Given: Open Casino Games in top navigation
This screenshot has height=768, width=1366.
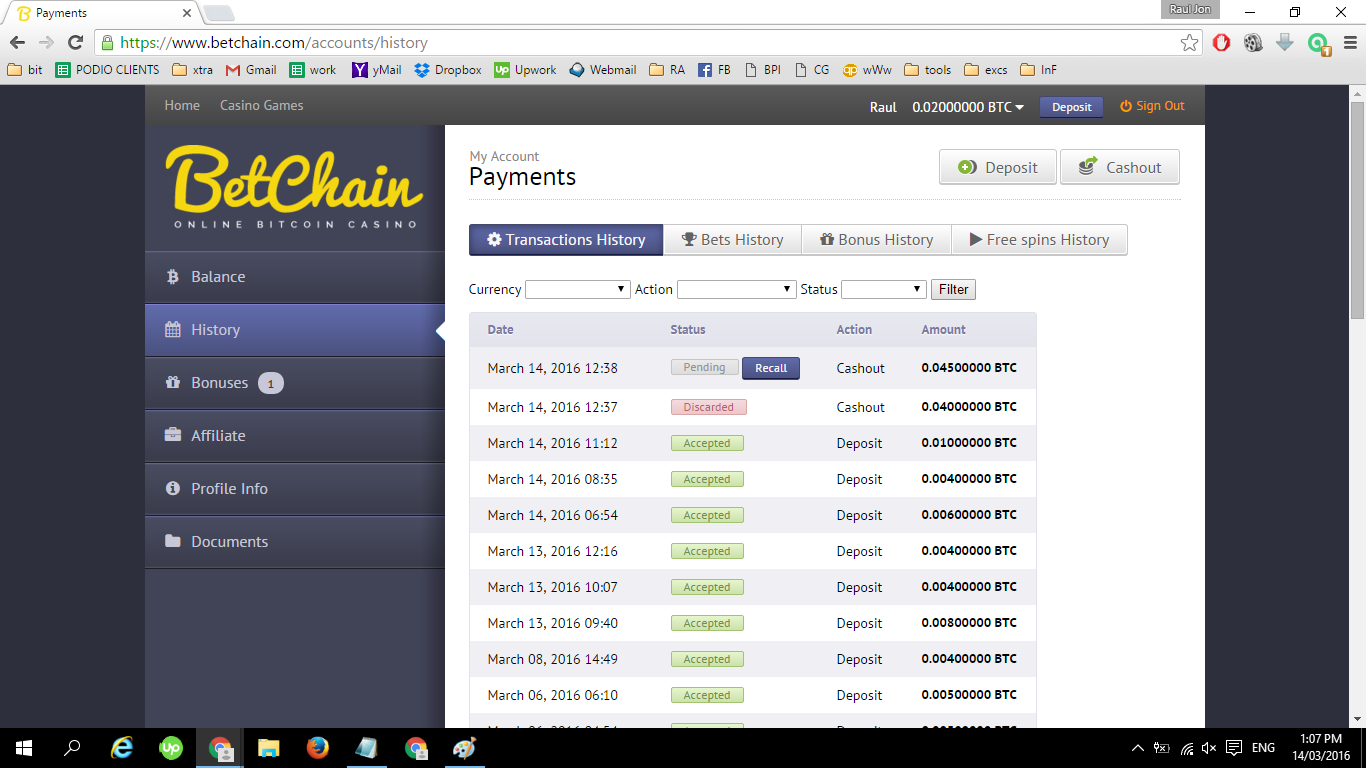Looking at the screenshot, I should pos(261,105).
